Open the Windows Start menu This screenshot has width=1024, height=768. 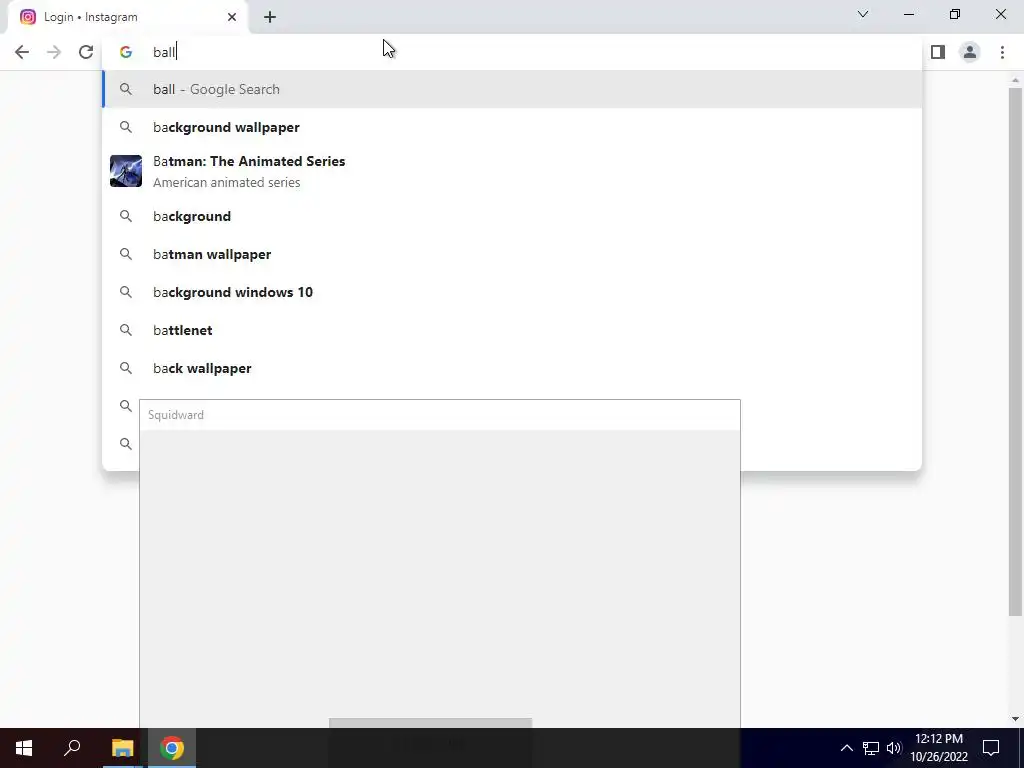tap(24, 748)
